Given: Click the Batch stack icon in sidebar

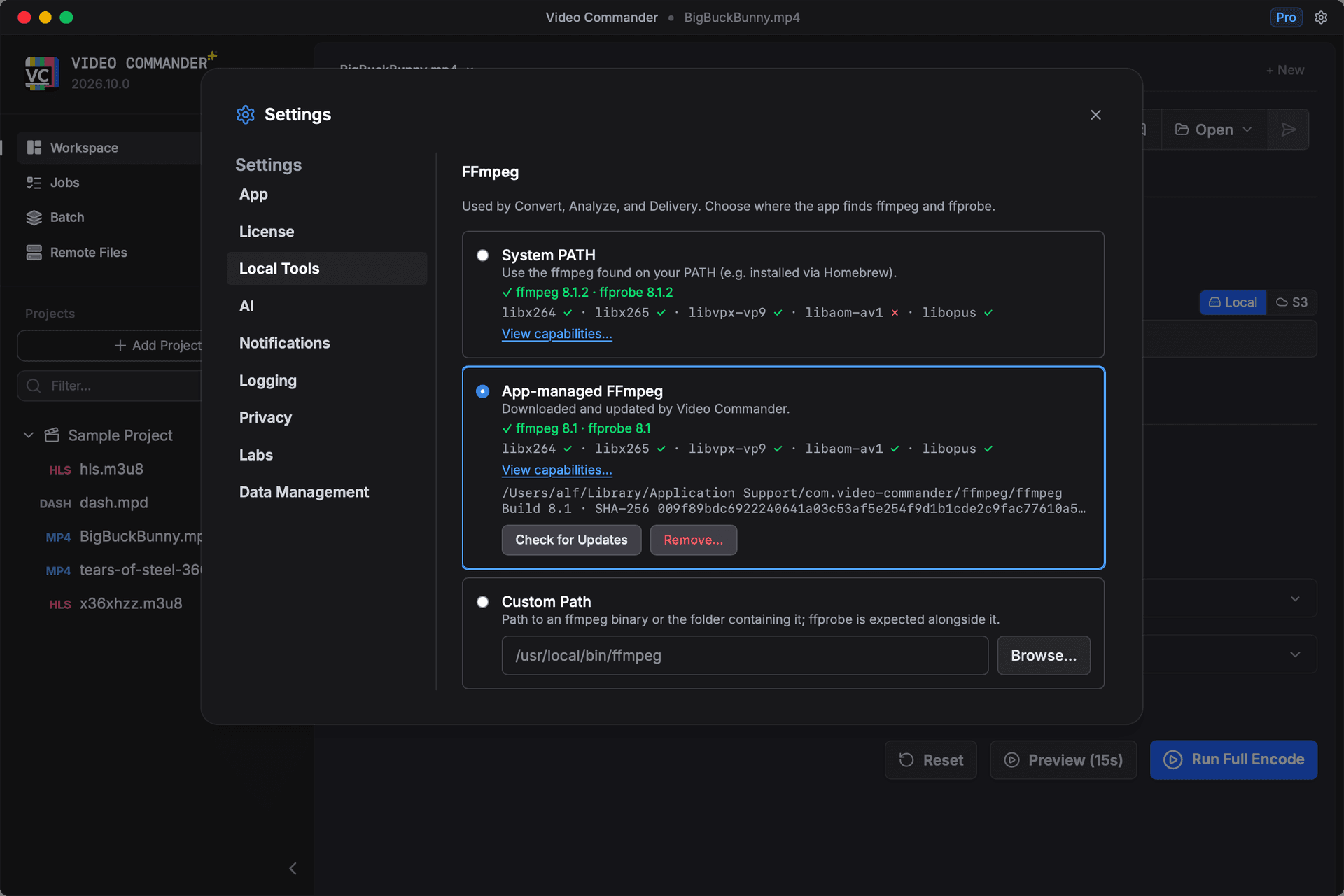Looking at the screenshot, I should click(x=34, y=218).
